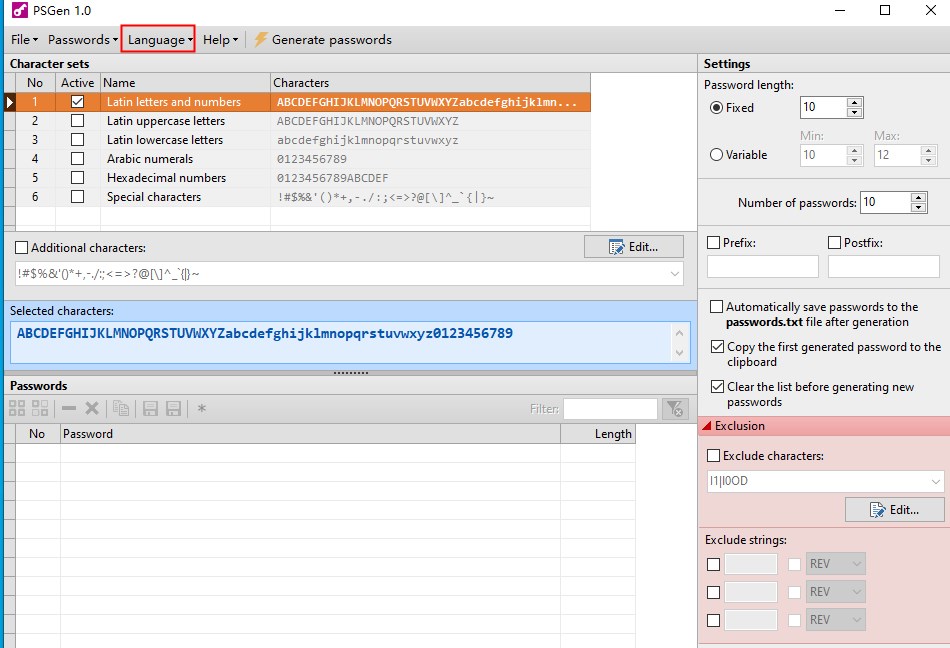The height and width of the screenshot is (648, 950).
Task: Click Edit button in Exclusion section
Action: point(895,510)
